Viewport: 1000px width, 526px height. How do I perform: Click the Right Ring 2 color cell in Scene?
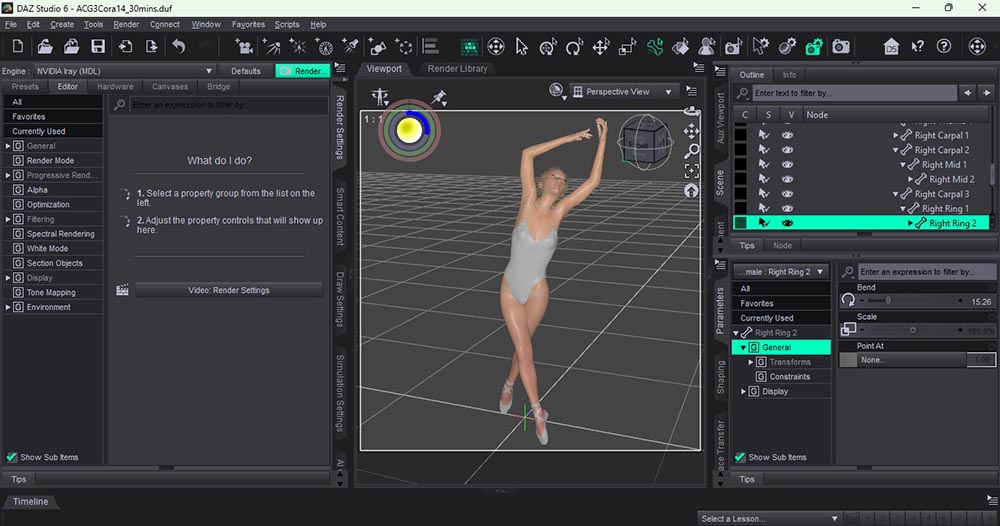click(740, 223)
